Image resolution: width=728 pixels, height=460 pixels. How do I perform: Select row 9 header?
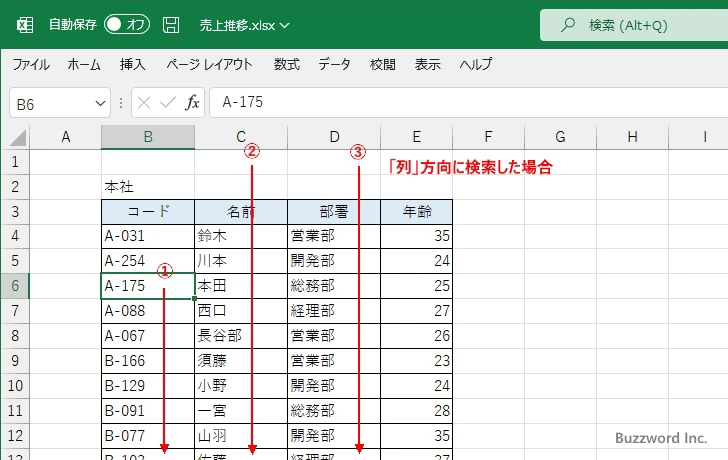click(15, 361)
